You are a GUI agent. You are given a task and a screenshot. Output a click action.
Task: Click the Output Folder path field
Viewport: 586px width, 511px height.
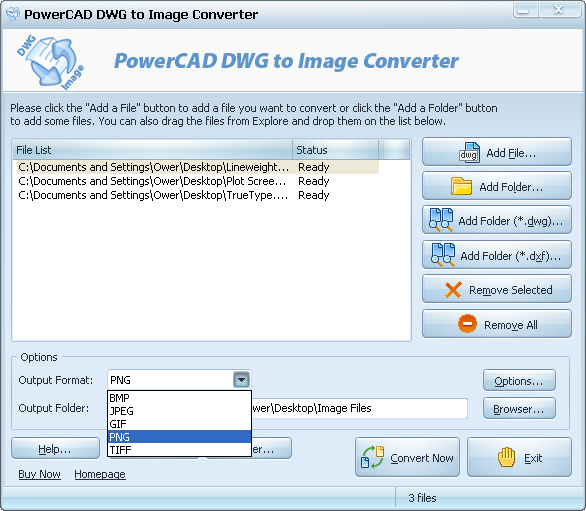coord(360,408)
